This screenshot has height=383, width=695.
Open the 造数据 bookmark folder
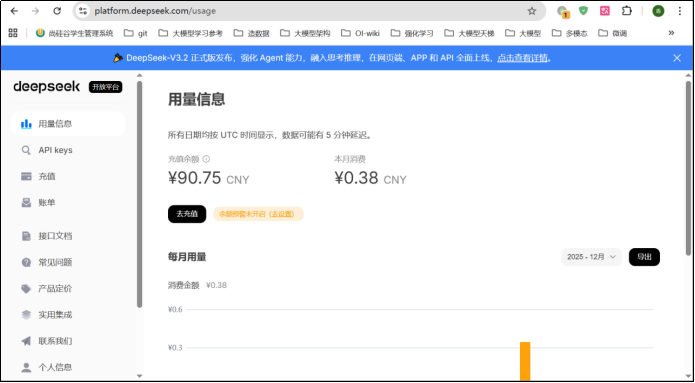pos(252,33)
